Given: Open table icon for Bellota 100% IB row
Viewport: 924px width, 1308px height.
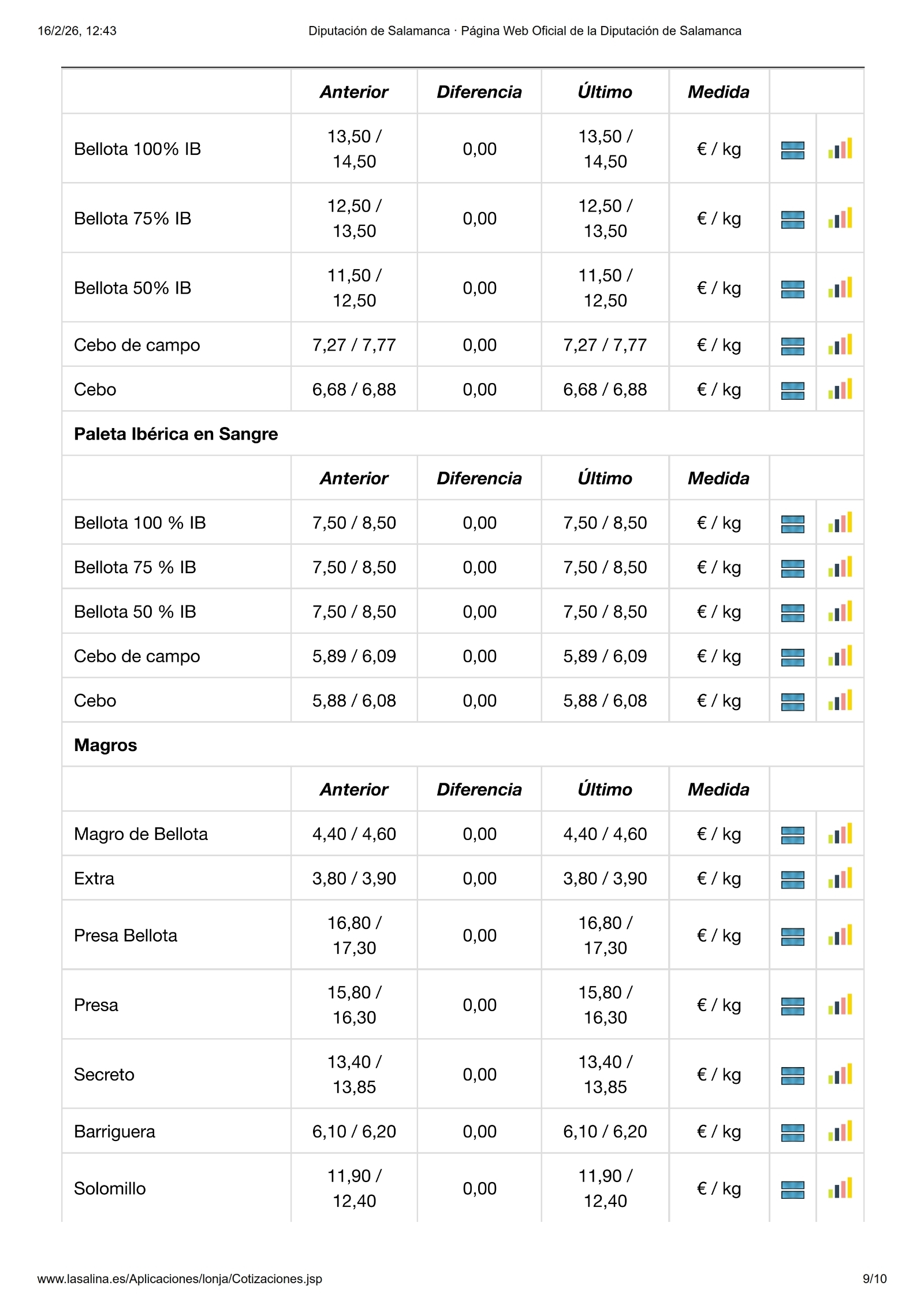Looking at the screenshot, I should pos(792,150).
